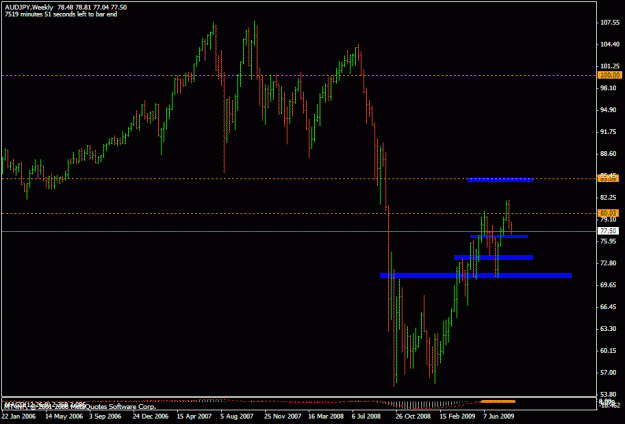
Task: Click the 57.00 price axis label
Action: [610, 373]
